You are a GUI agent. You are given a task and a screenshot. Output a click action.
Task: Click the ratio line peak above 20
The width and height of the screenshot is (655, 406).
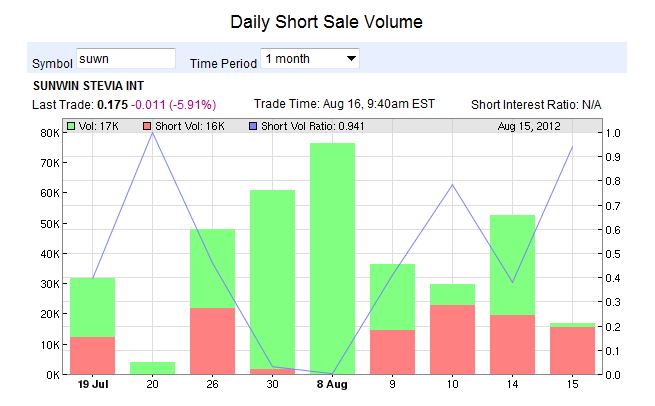point(152,133)
